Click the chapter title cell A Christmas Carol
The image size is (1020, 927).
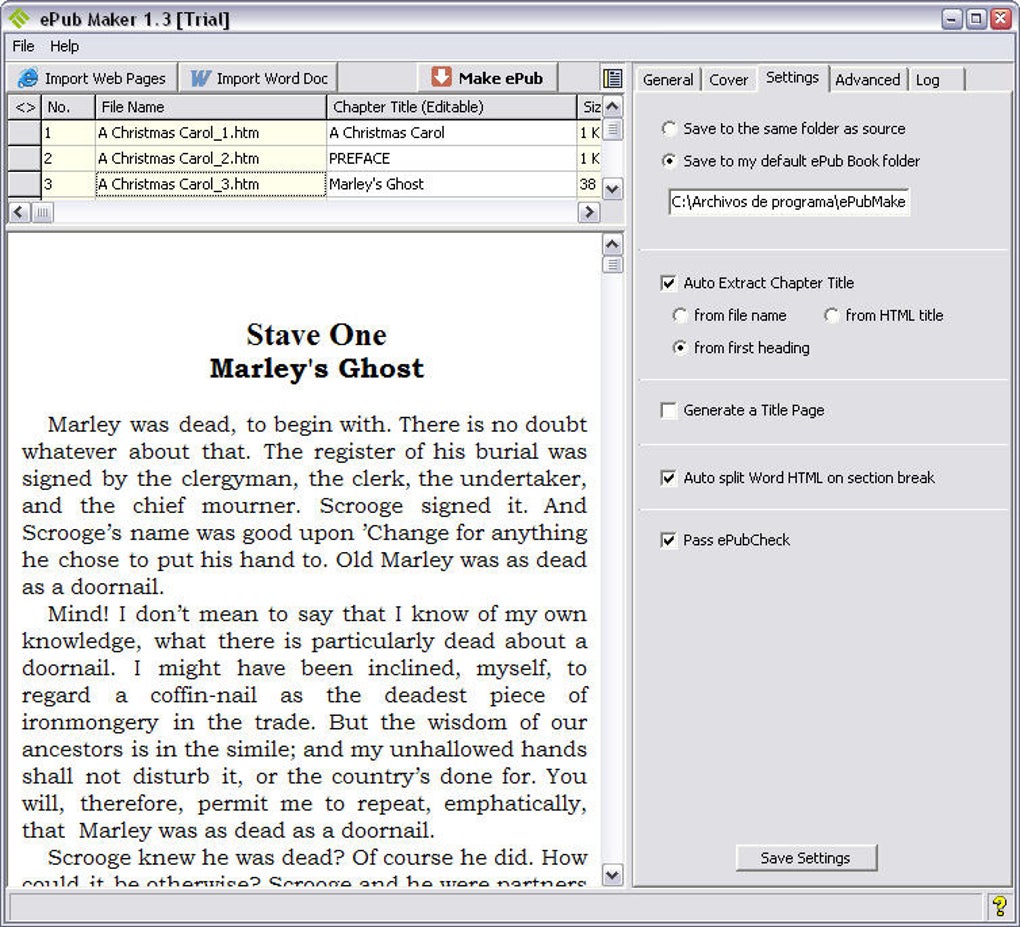(451, 133)
